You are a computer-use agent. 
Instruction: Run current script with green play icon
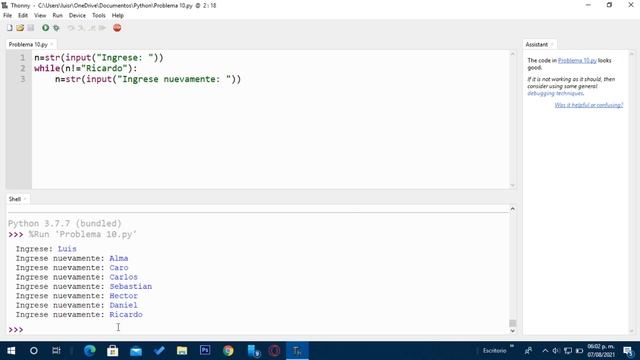(45, 28)
